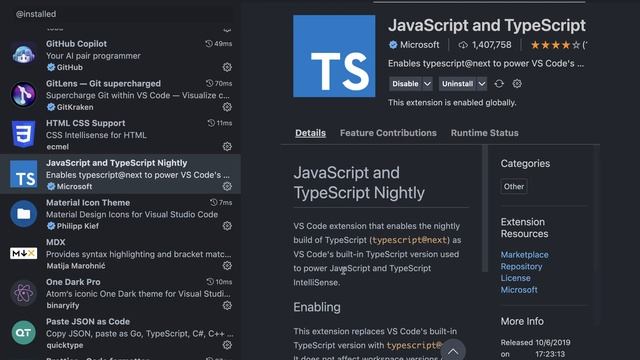Click the install count download icon
The height and width of the screenshot is (360, 640).
tap(463, 45)
